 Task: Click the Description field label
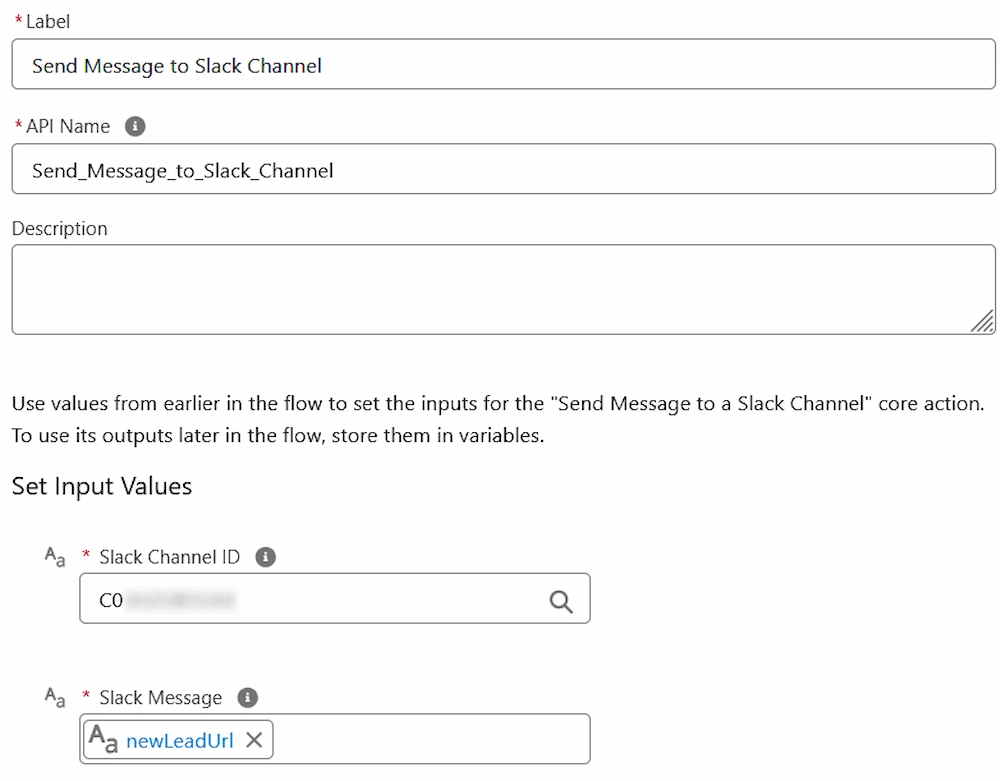[x=60, y=228]
